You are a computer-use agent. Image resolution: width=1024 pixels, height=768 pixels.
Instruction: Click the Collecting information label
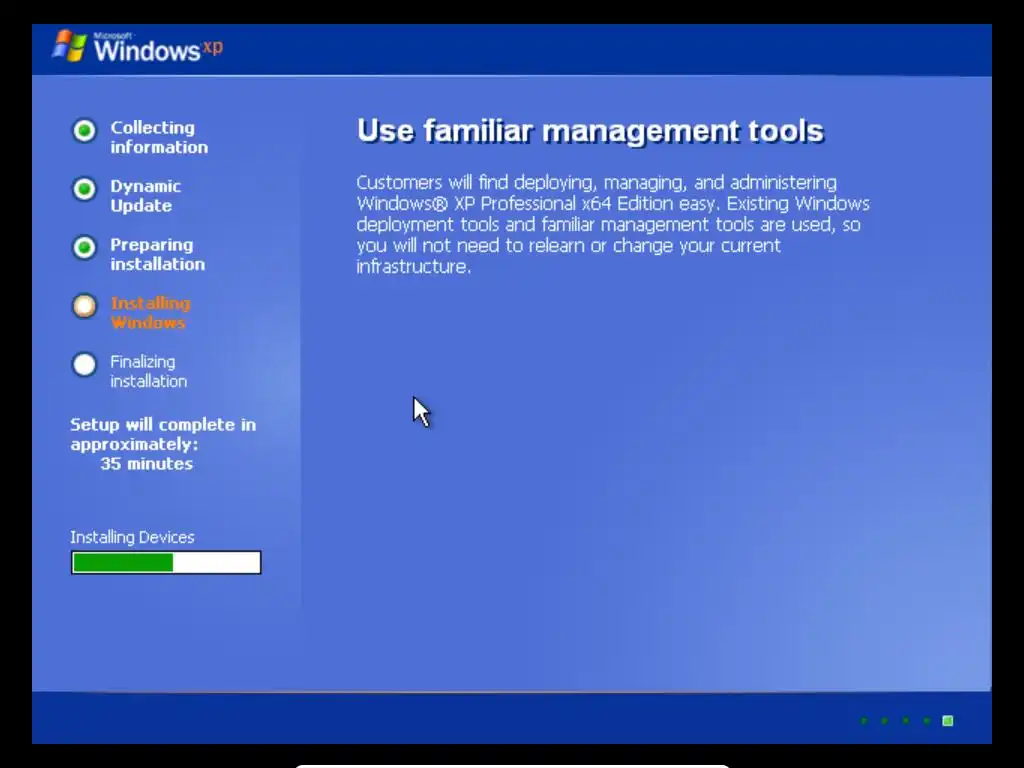[x=159, y=137]
